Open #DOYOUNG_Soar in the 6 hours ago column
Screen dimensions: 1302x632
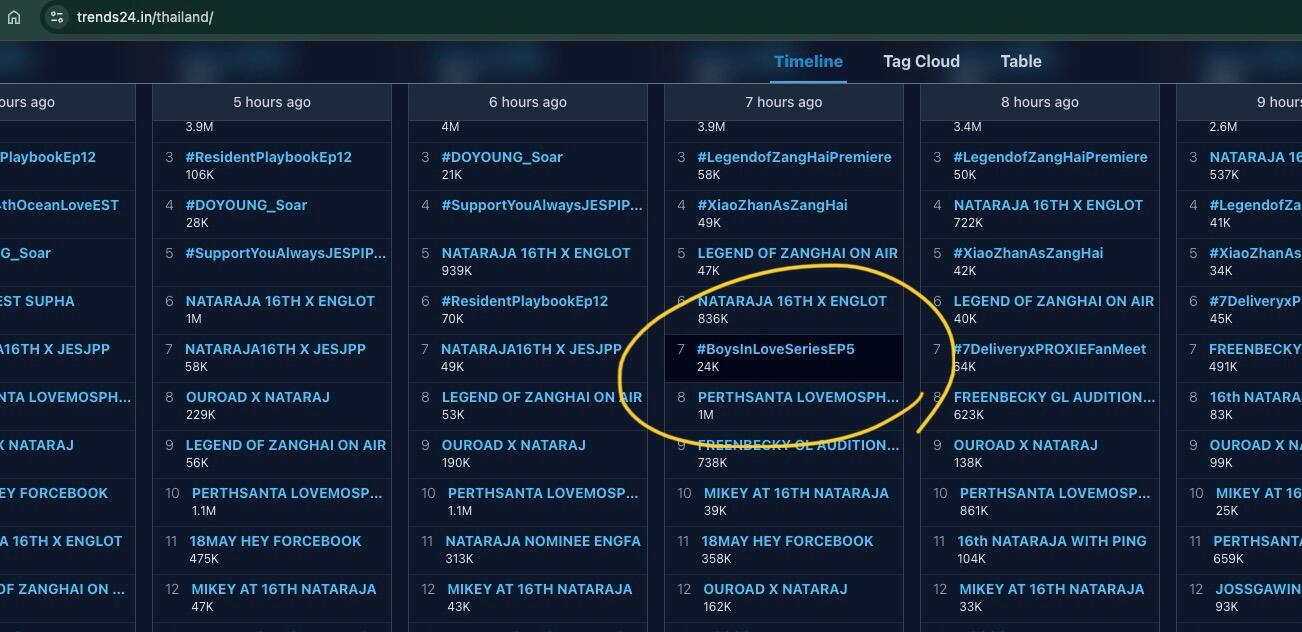coord(502,157)
